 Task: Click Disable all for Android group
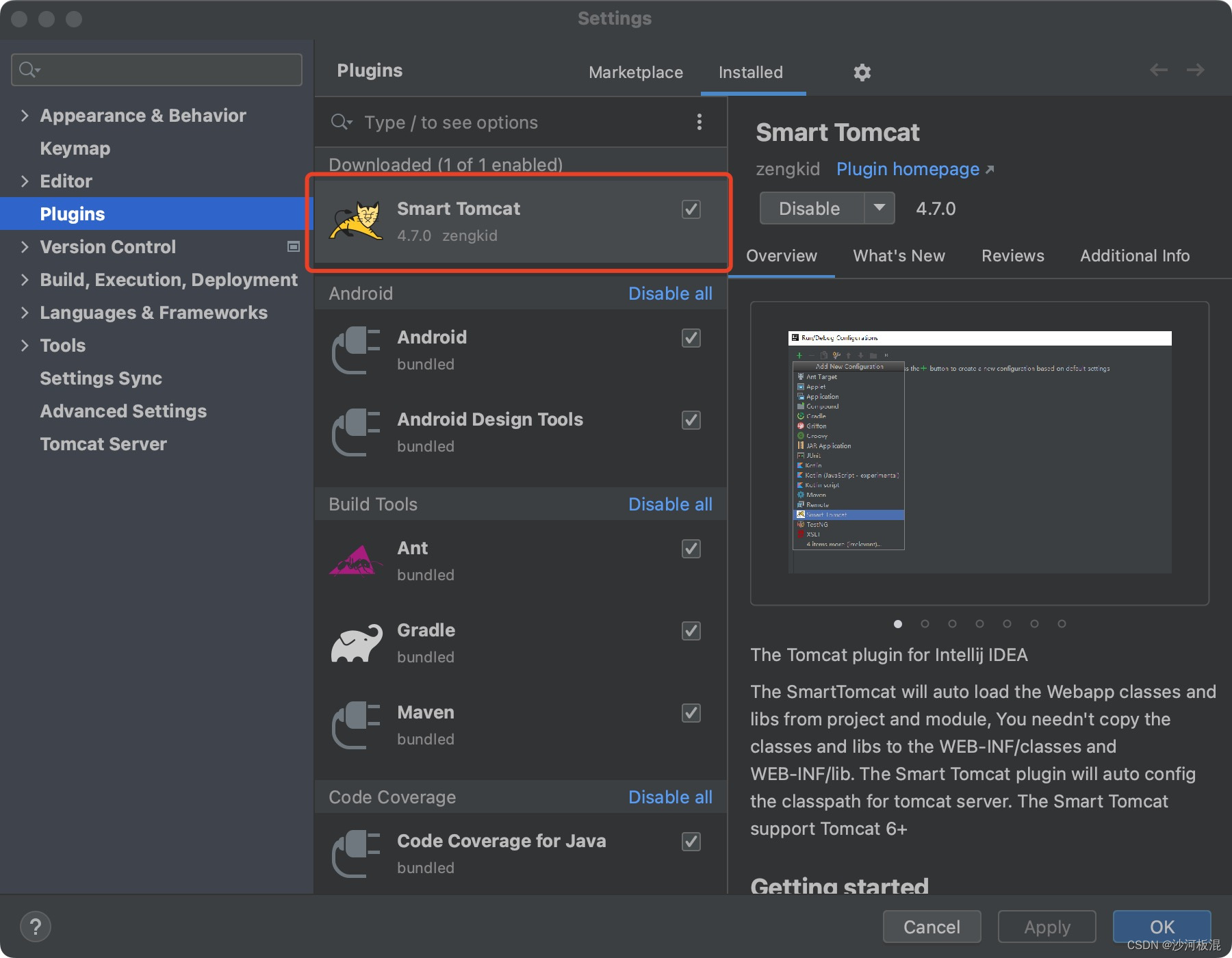coord(670,293)
